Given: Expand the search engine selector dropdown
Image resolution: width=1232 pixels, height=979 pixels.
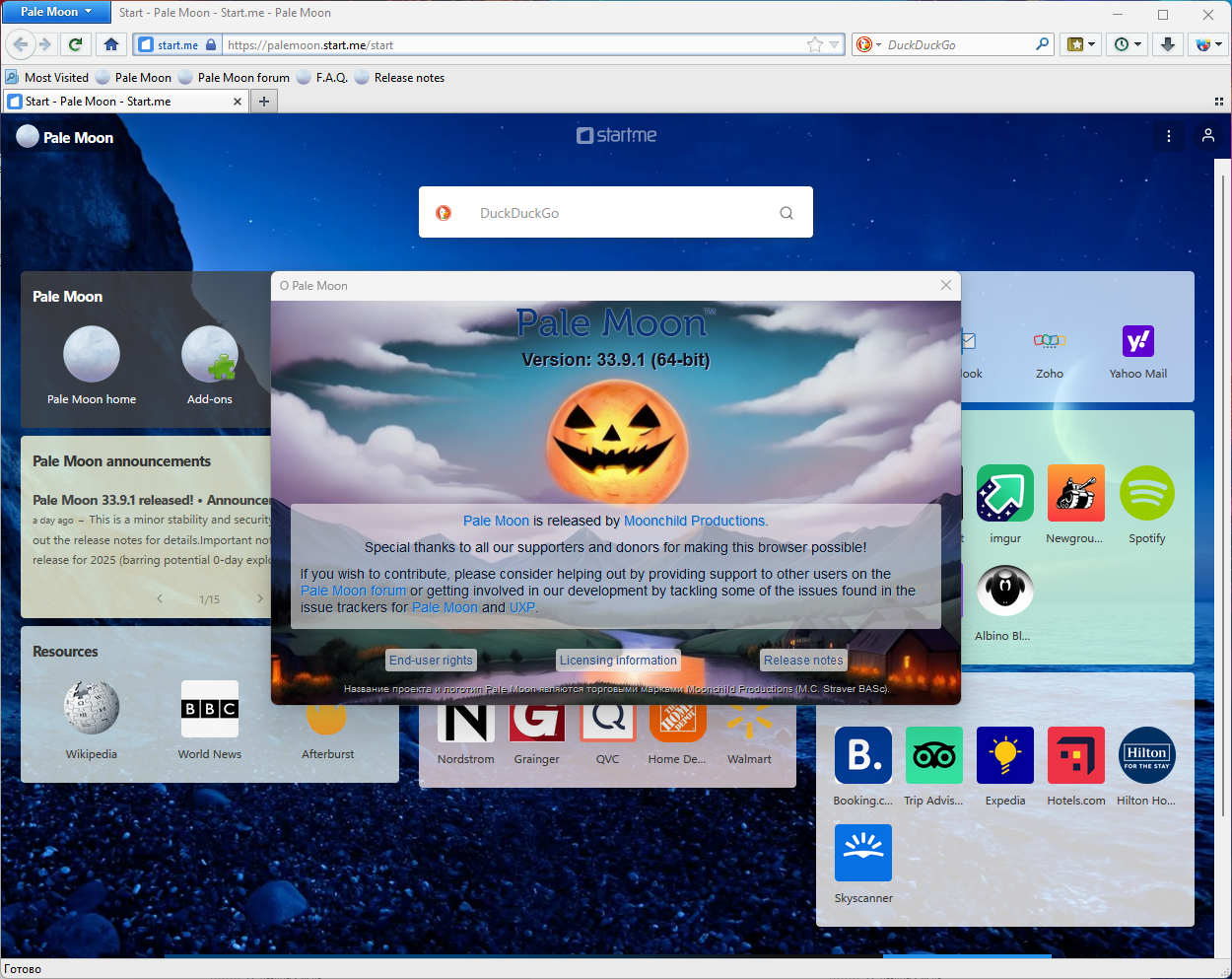Looking at the screenshot, I should tap(868, 44).
